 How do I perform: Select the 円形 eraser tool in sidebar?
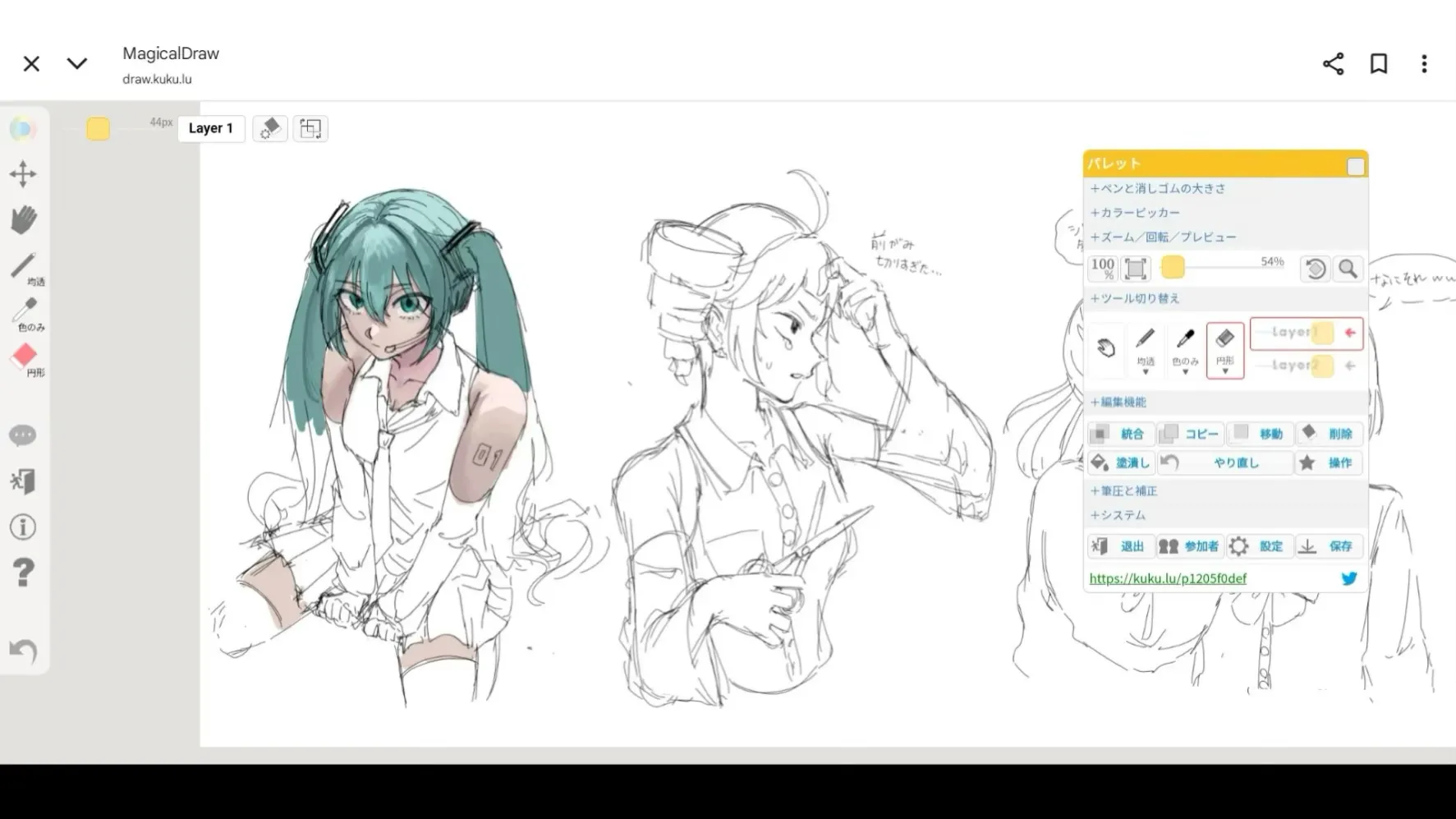point(25,359)
